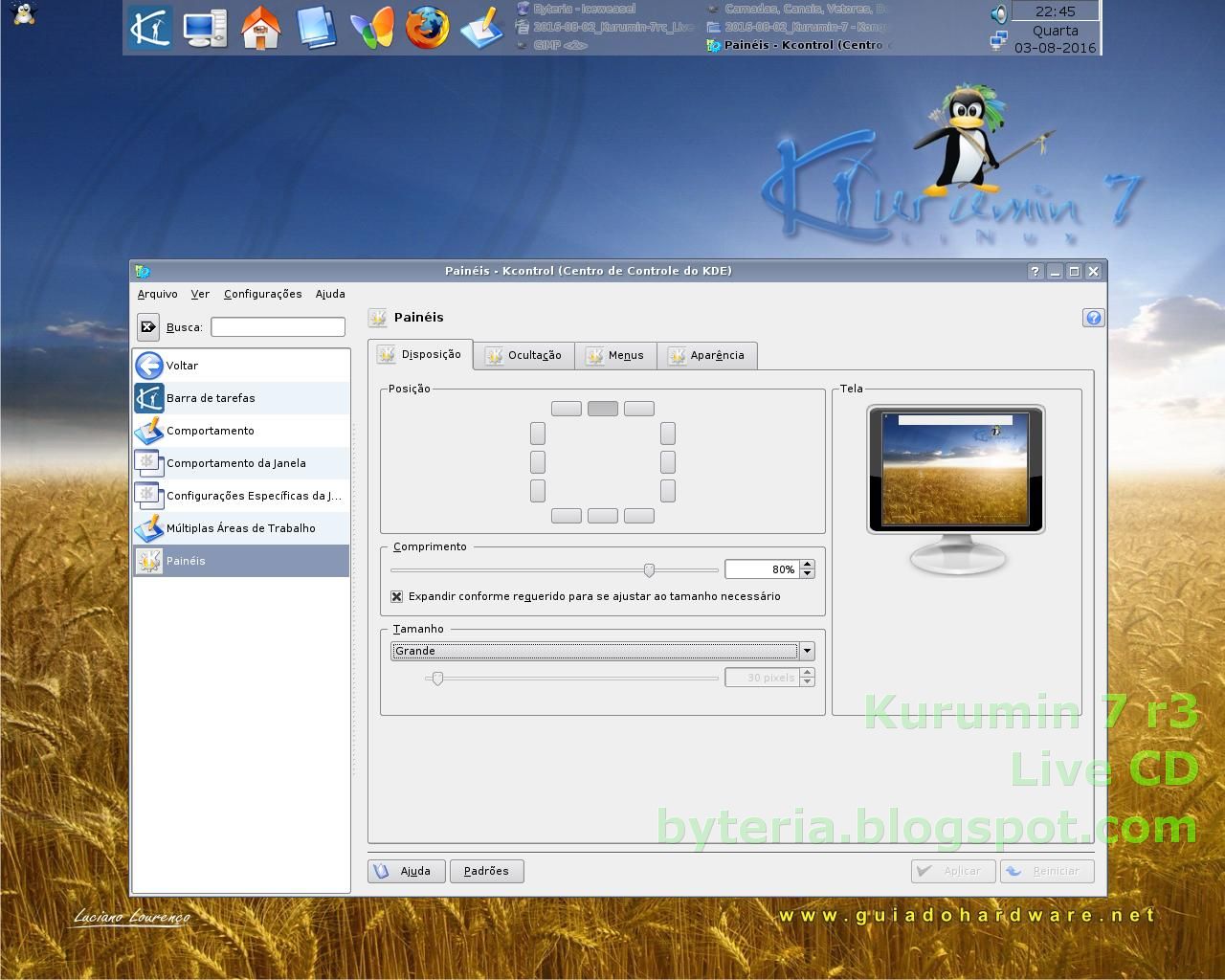
Task: Select the bottom-center panel position
Action: pyautogui.click(x=602, y=516)
